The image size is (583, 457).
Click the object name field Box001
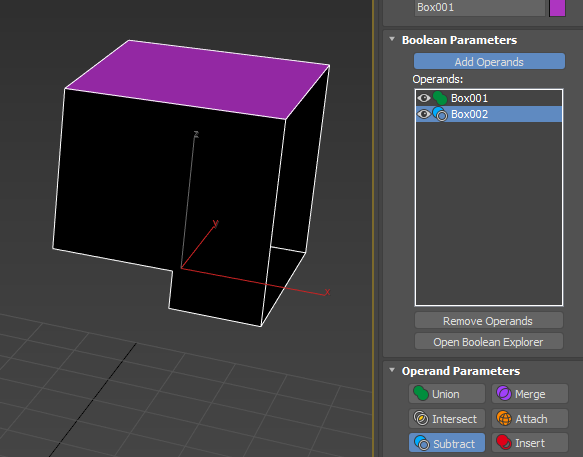[x=480, y=7]
